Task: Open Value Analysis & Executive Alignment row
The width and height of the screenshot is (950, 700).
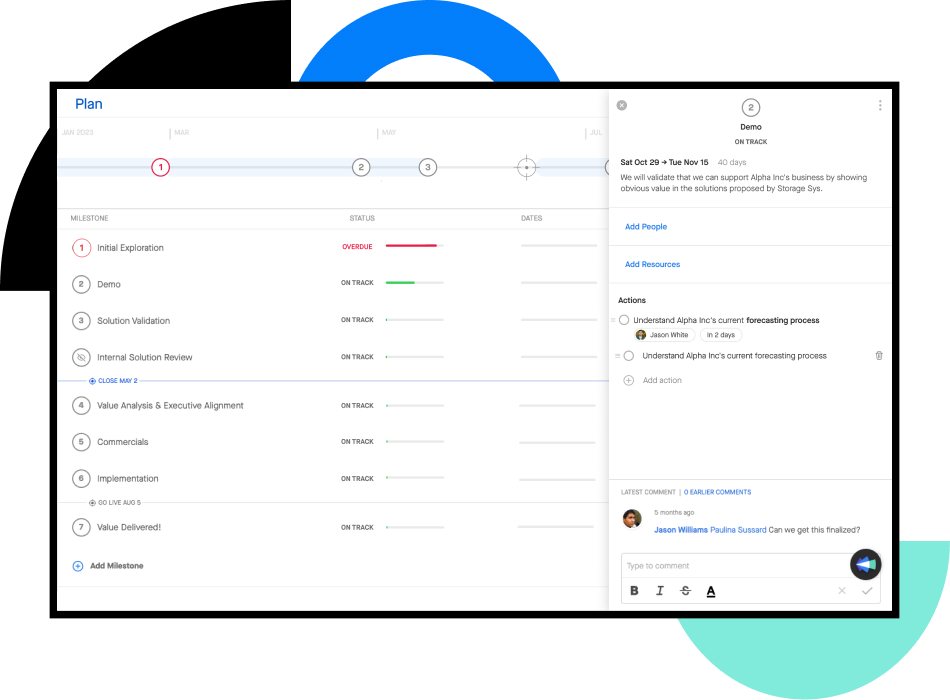Action: click(x=333, y=405)
